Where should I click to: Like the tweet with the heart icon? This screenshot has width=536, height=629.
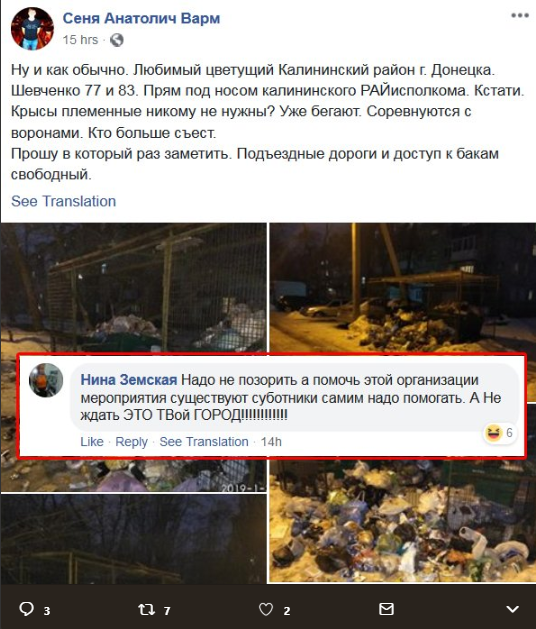(x=266, y=610)
